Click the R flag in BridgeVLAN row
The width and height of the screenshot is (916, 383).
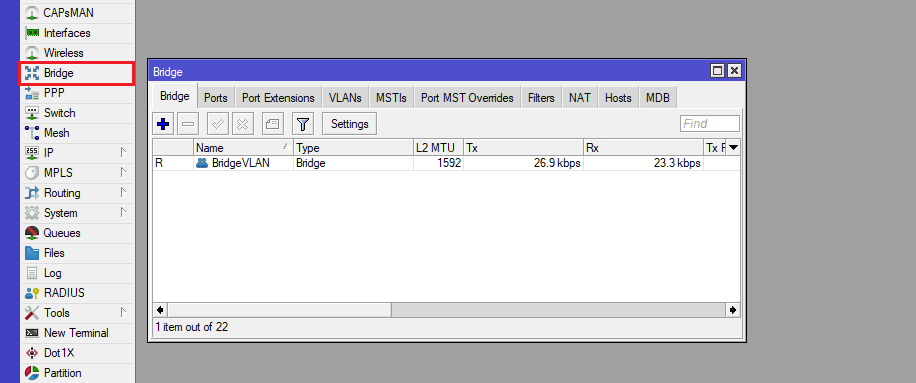[159, 163]
